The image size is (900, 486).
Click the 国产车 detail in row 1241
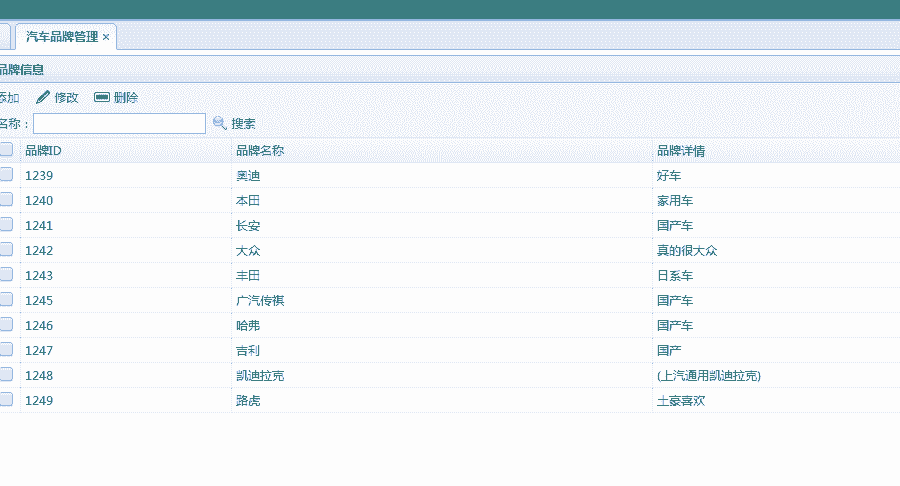pyautogui.click(x=675, y=225)
